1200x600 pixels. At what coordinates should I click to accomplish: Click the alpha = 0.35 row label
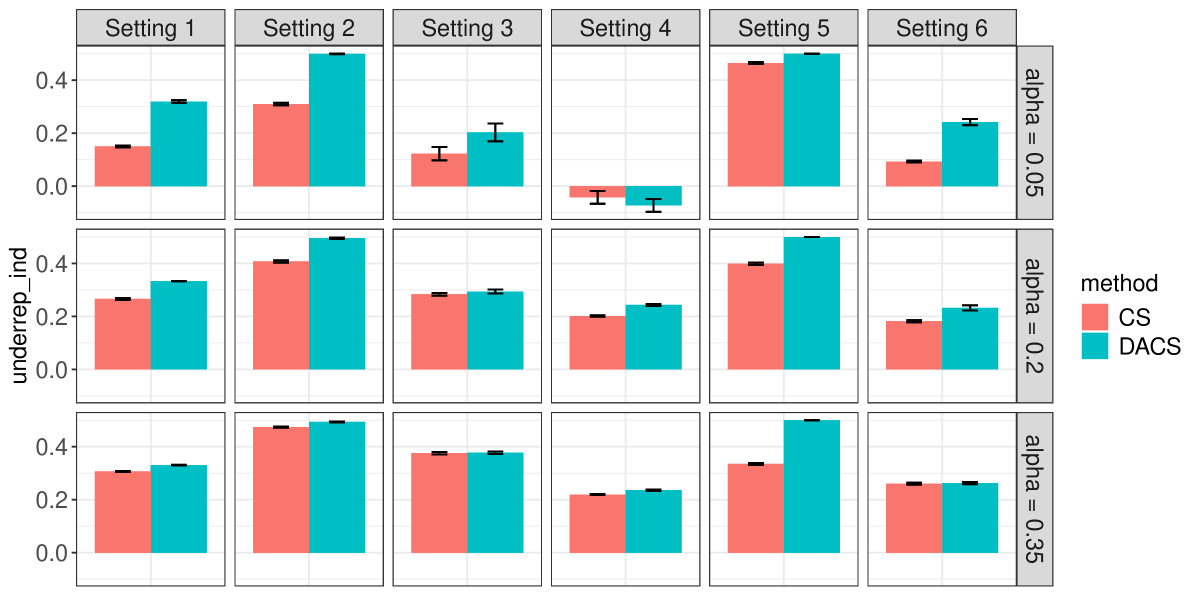click(x=1035, y=499)
